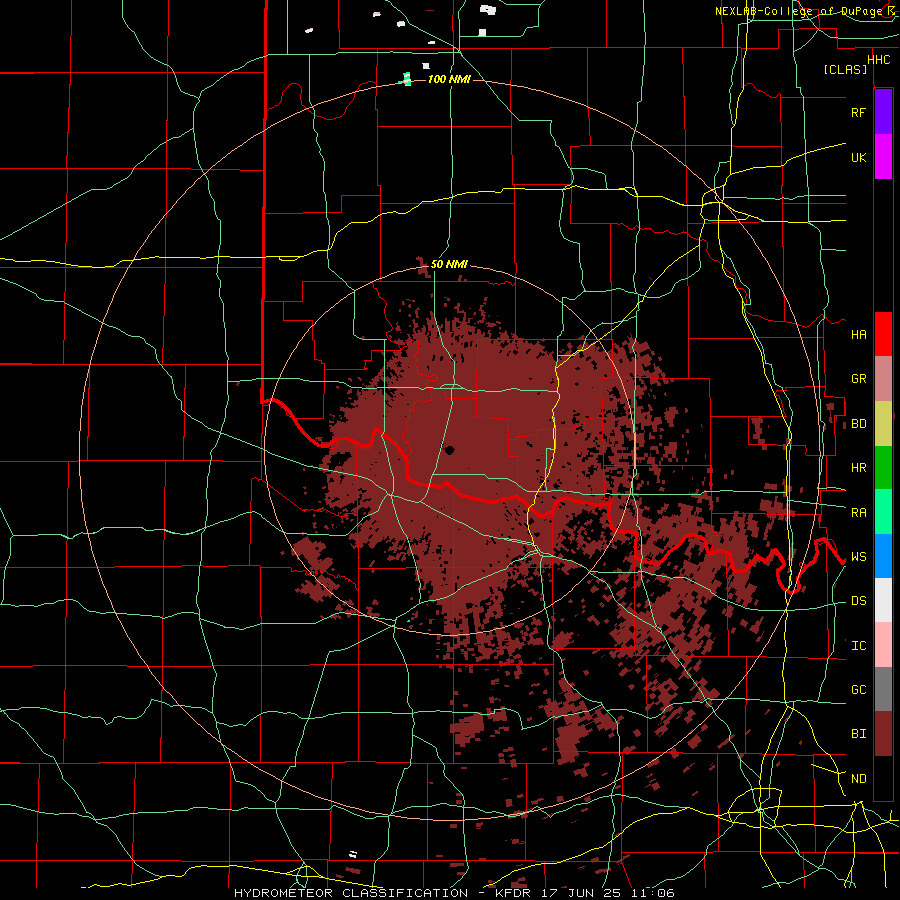Click the BI brown legend swatch

click(883, 734)
